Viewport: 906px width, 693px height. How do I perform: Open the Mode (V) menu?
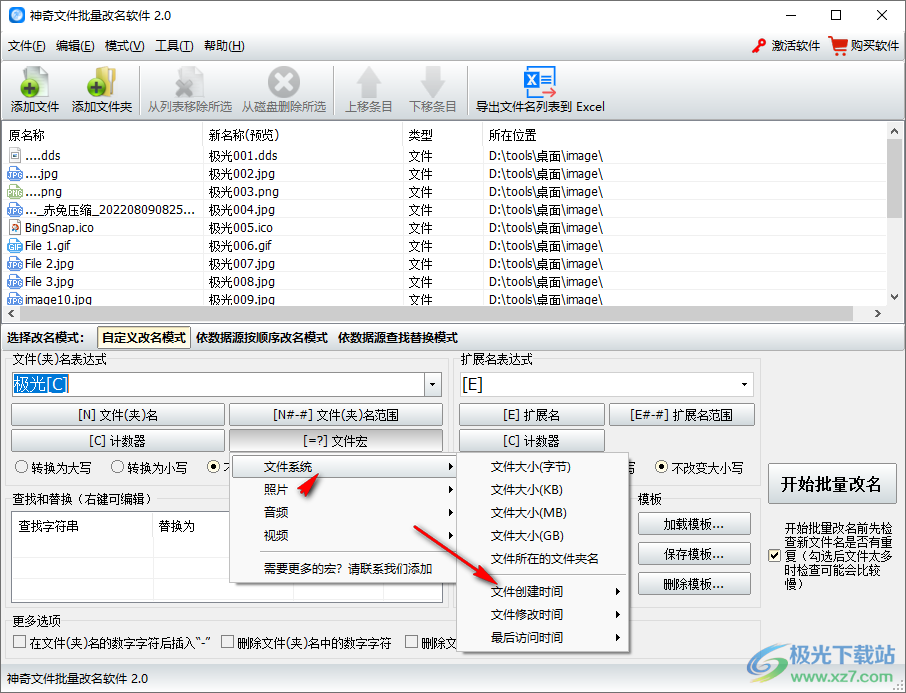click(x=124, y=46)
